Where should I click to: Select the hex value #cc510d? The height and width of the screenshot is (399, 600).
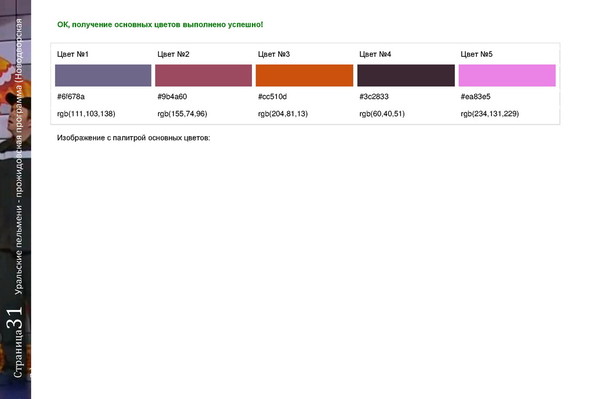pos(272,96)
